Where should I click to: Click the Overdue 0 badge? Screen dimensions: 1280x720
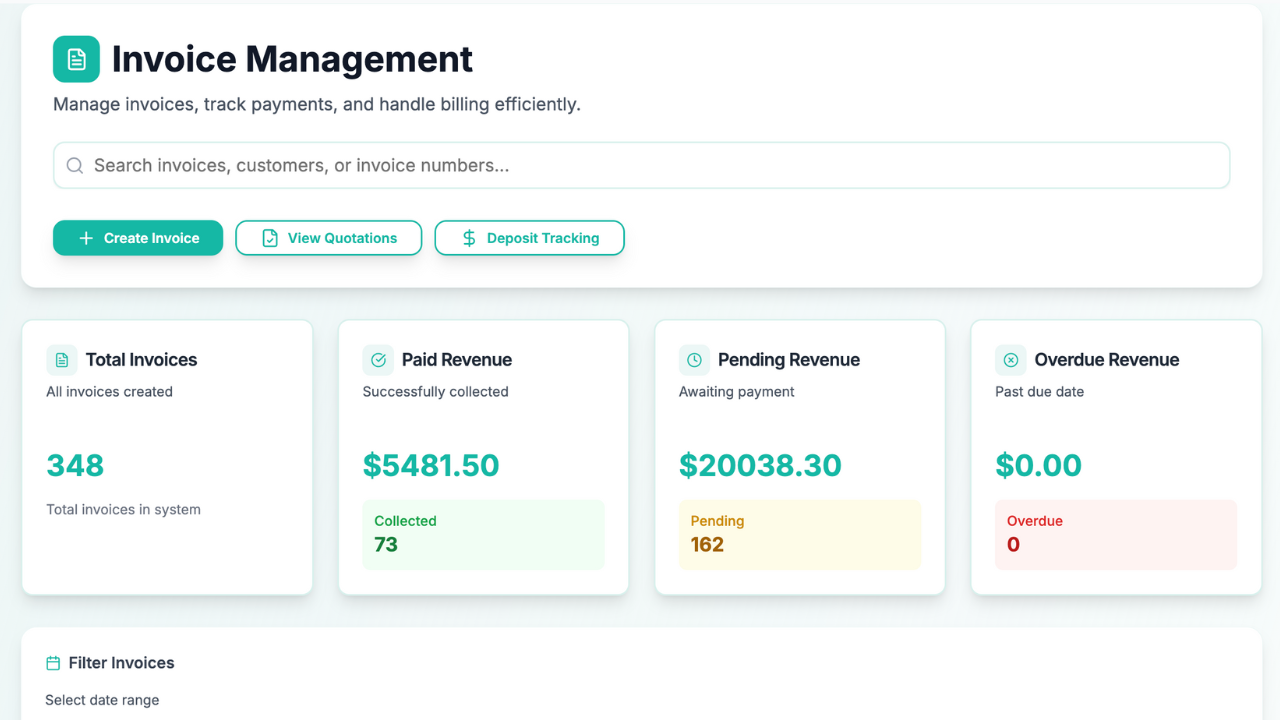pos(1116,534)
